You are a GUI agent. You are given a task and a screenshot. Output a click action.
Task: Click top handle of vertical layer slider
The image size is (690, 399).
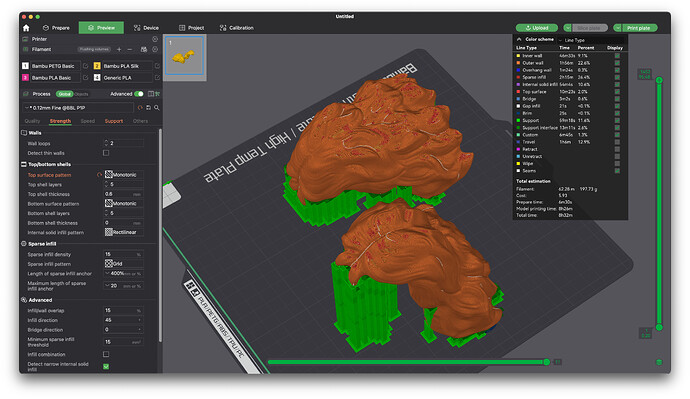[659, 80]
